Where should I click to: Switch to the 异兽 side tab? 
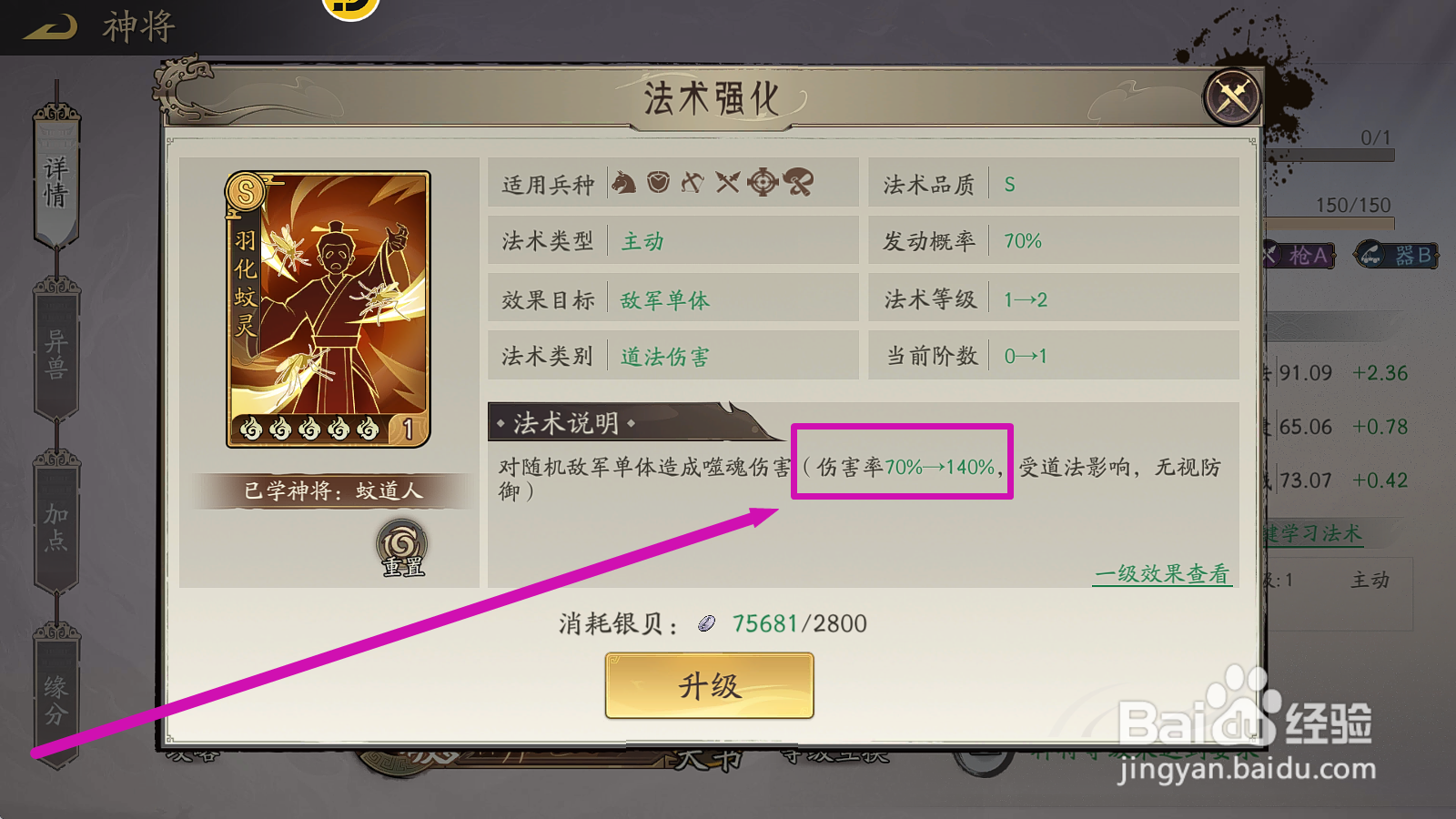click(56, 353)
